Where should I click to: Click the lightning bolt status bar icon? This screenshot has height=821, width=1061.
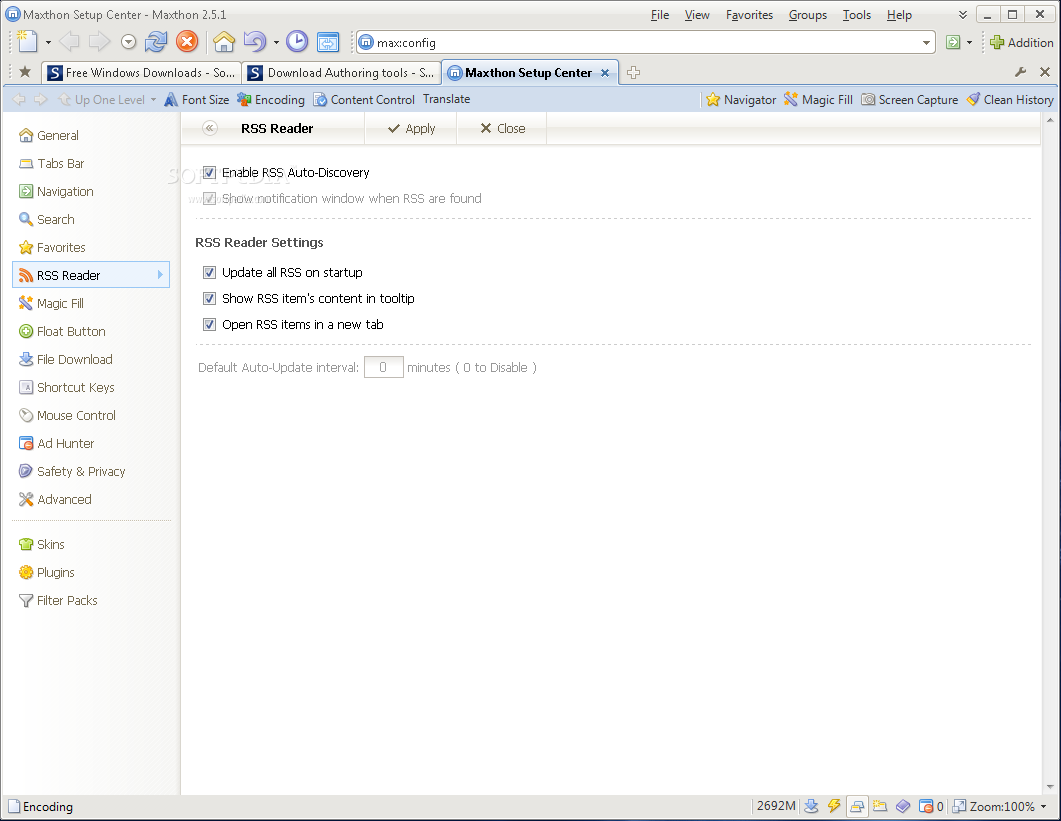pos(834,805)
